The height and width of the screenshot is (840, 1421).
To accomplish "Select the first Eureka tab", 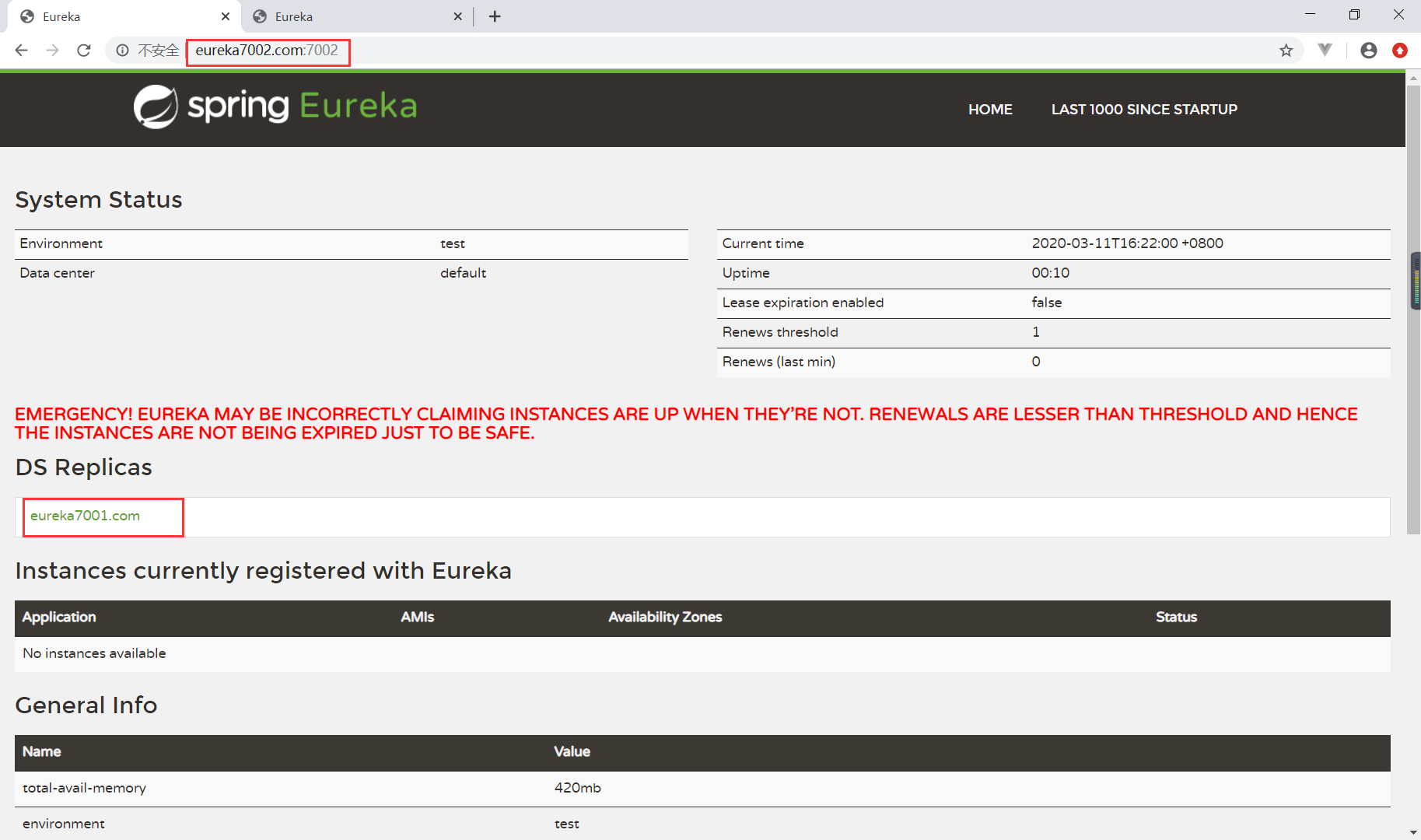I will click(x=117, y=16).
